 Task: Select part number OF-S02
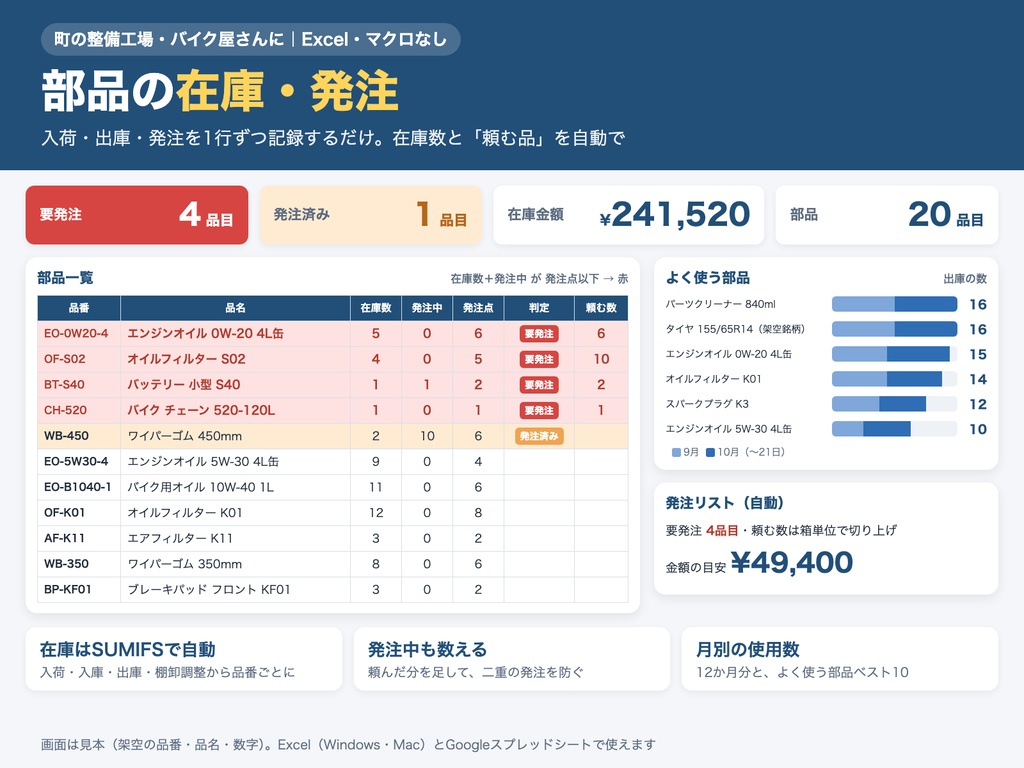65,359
